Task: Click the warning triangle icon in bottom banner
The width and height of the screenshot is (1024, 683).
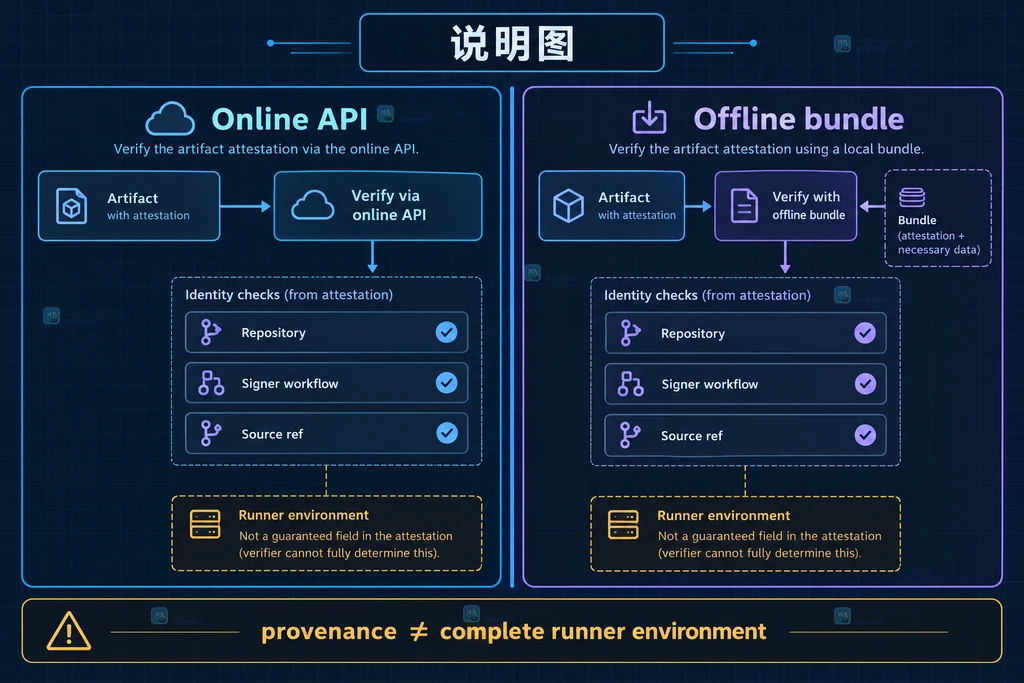Action: coord(69,631)
